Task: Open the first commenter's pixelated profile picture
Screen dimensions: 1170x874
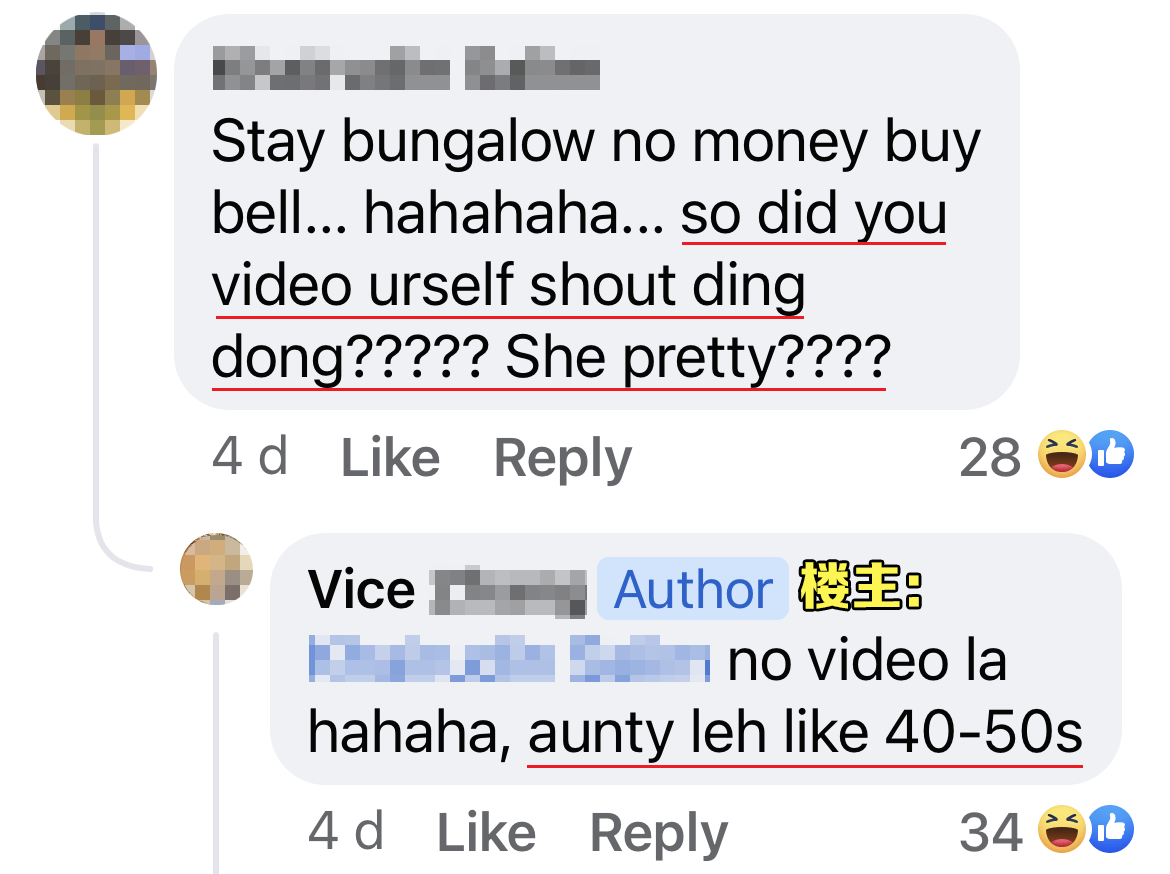Action: tap(96, 74)
